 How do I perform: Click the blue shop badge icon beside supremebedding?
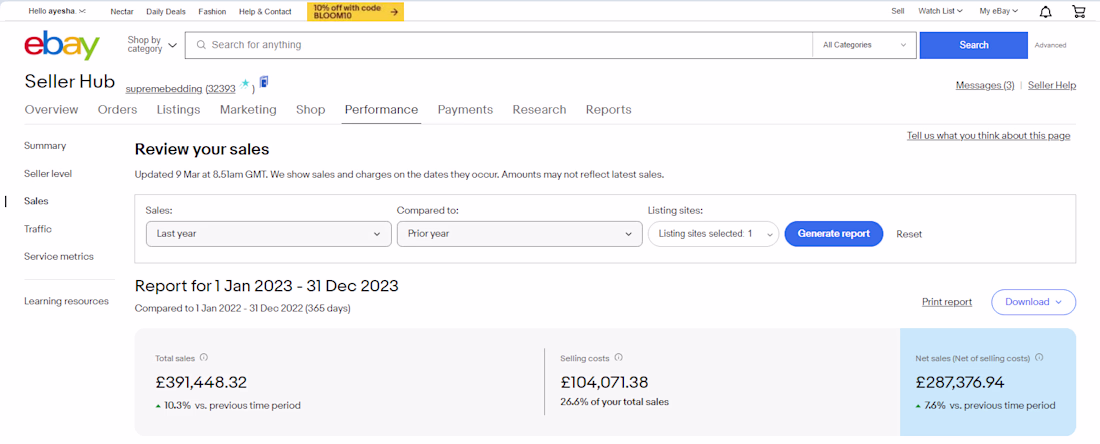pyautogui.click(x=264, y=82)
